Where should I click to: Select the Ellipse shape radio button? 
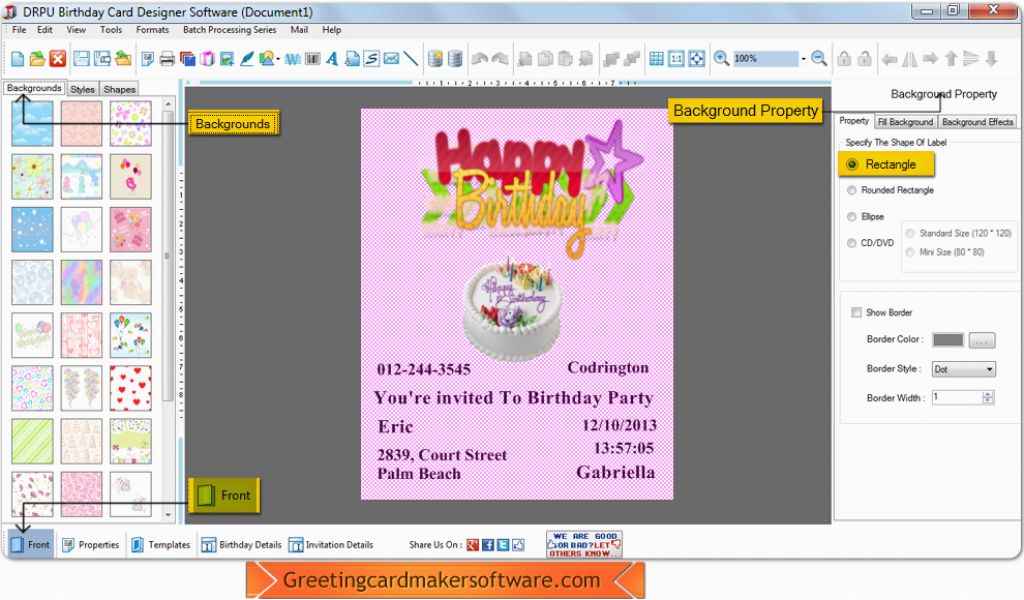(x=852, y=217)
